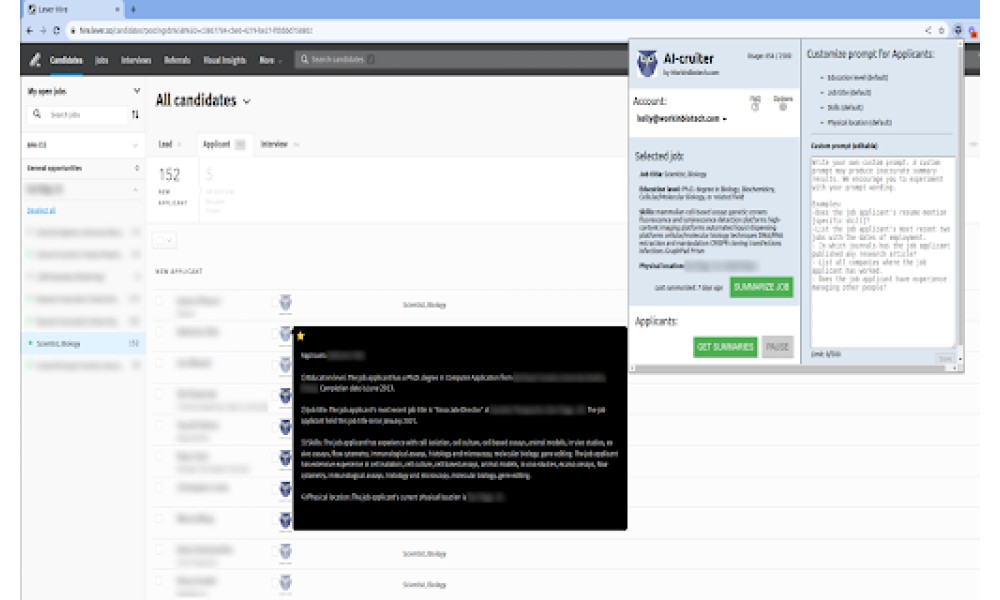Click the AI-cruiter owl extension toolbar icon
The width and height of the screenshot is (1000, 600).
[x=958, y=31]
